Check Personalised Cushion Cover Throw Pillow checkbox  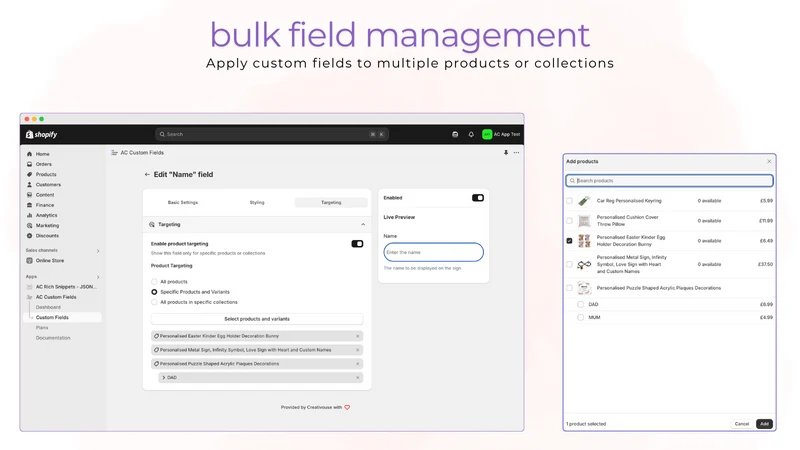pyautogui.click(x=569, y=221)
